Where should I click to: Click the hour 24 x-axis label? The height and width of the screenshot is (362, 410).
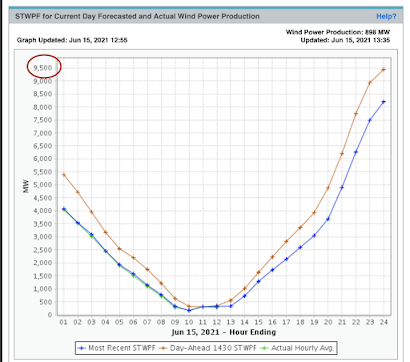[x=384, y=322]
